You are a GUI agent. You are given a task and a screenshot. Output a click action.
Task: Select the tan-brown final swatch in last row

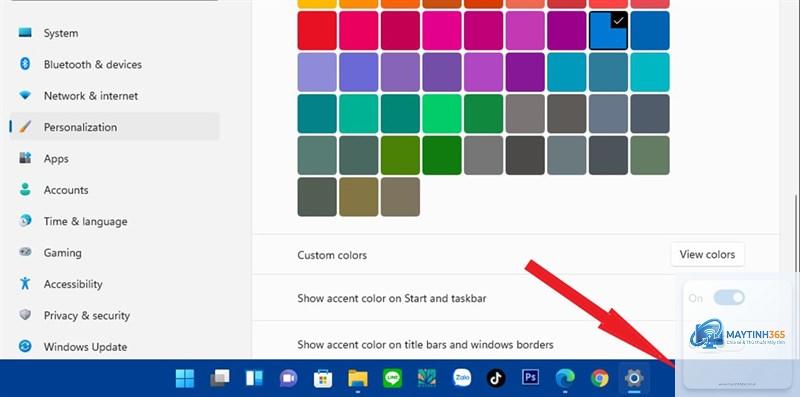401,197
